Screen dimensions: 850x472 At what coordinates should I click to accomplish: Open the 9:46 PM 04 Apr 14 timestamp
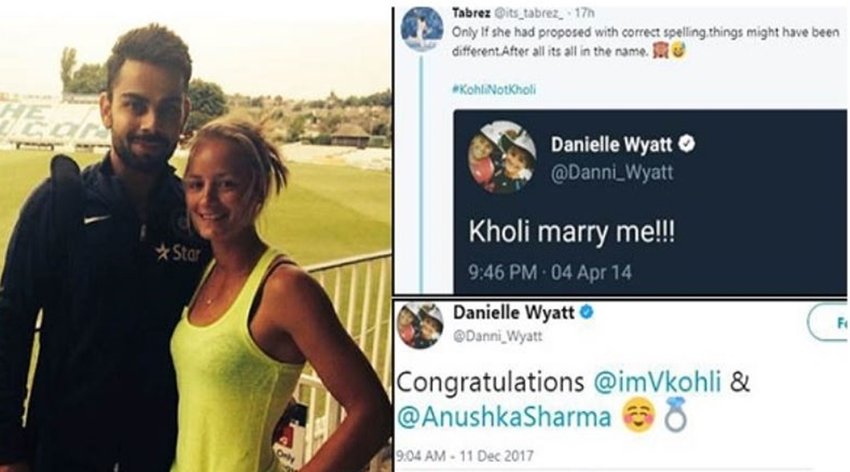pyautogui.click(x=550, y=272)
